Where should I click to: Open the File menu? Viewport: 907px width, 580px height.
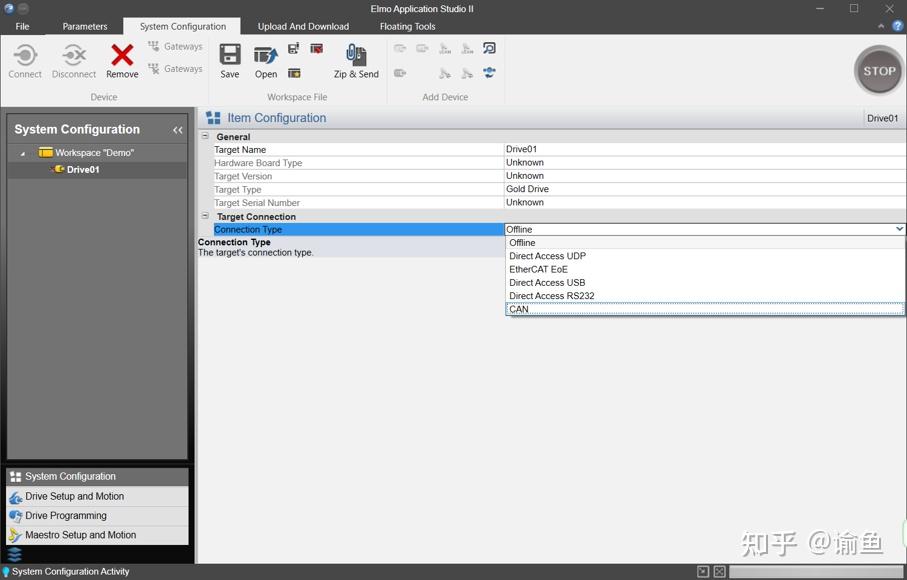(22, 26)
